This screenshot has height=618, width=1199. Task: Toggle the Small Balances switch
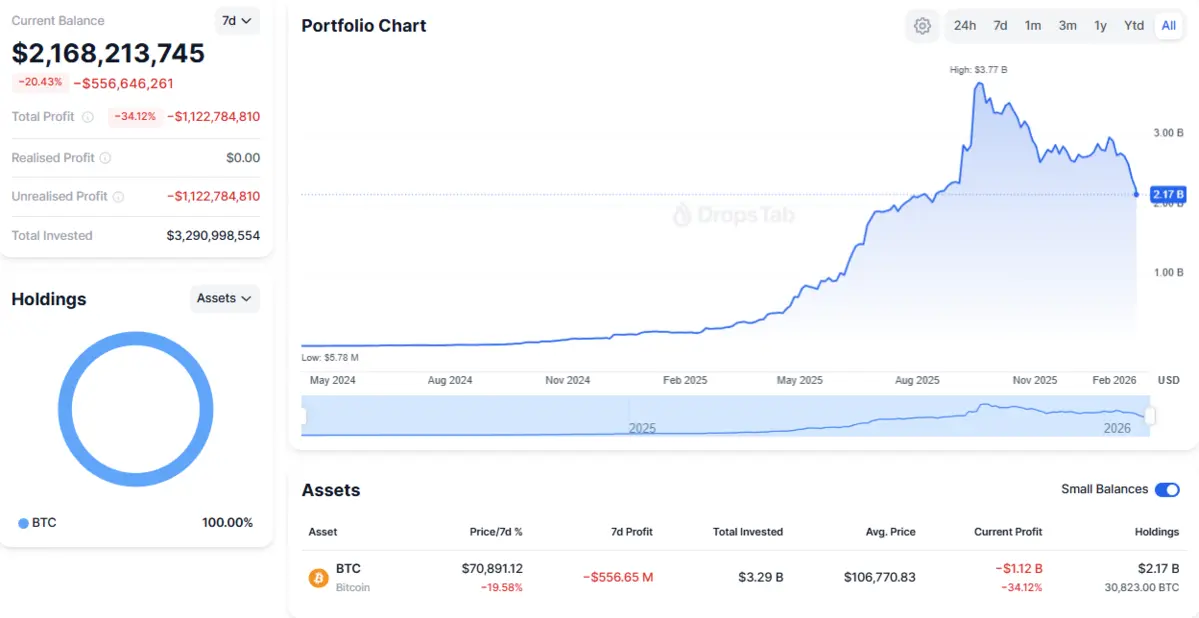[x=1167, y=489]
